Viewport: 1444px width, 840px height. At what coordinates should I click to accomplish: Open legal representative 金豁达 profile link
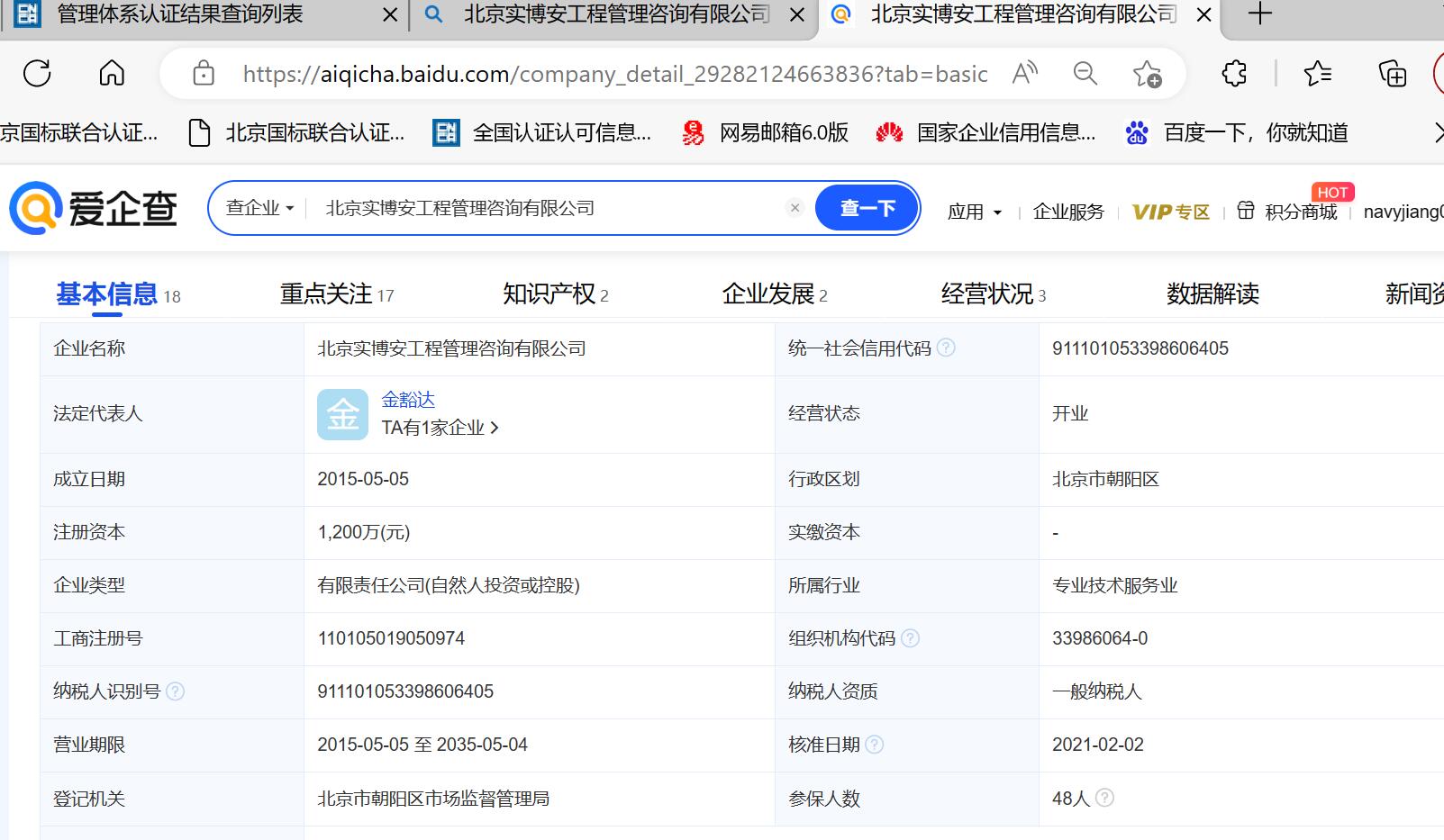click(x=408, y=399)
